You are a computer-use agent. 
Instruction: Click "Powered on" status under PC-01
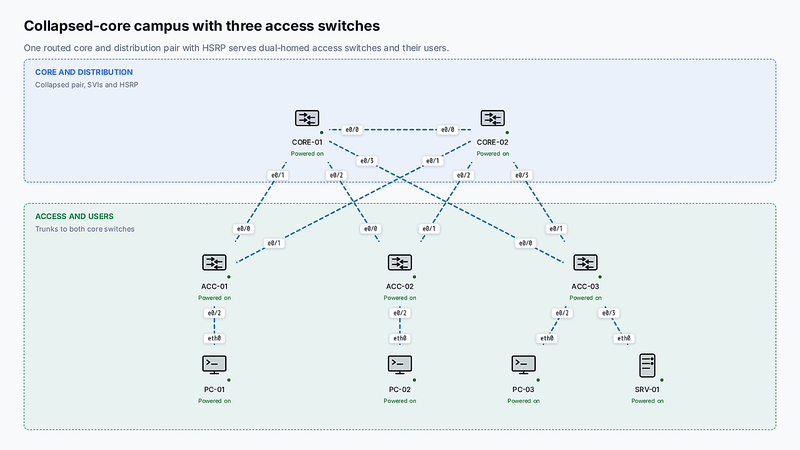pos(214,401)
